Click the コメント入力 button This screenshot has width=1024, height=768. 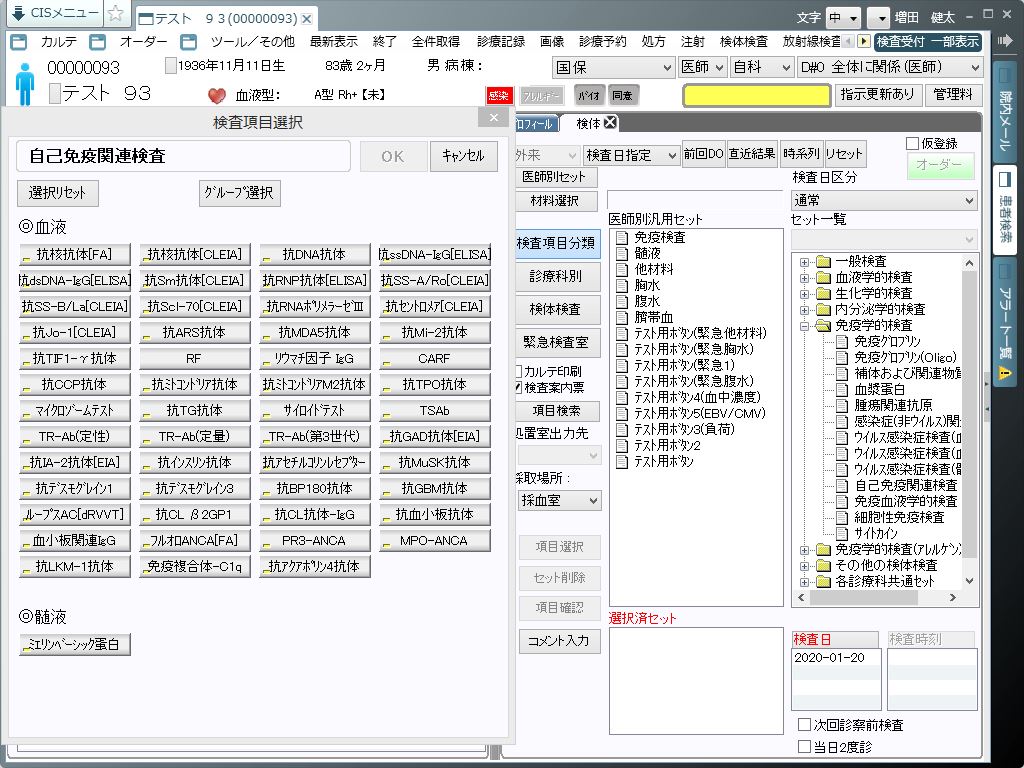(559, 641)
